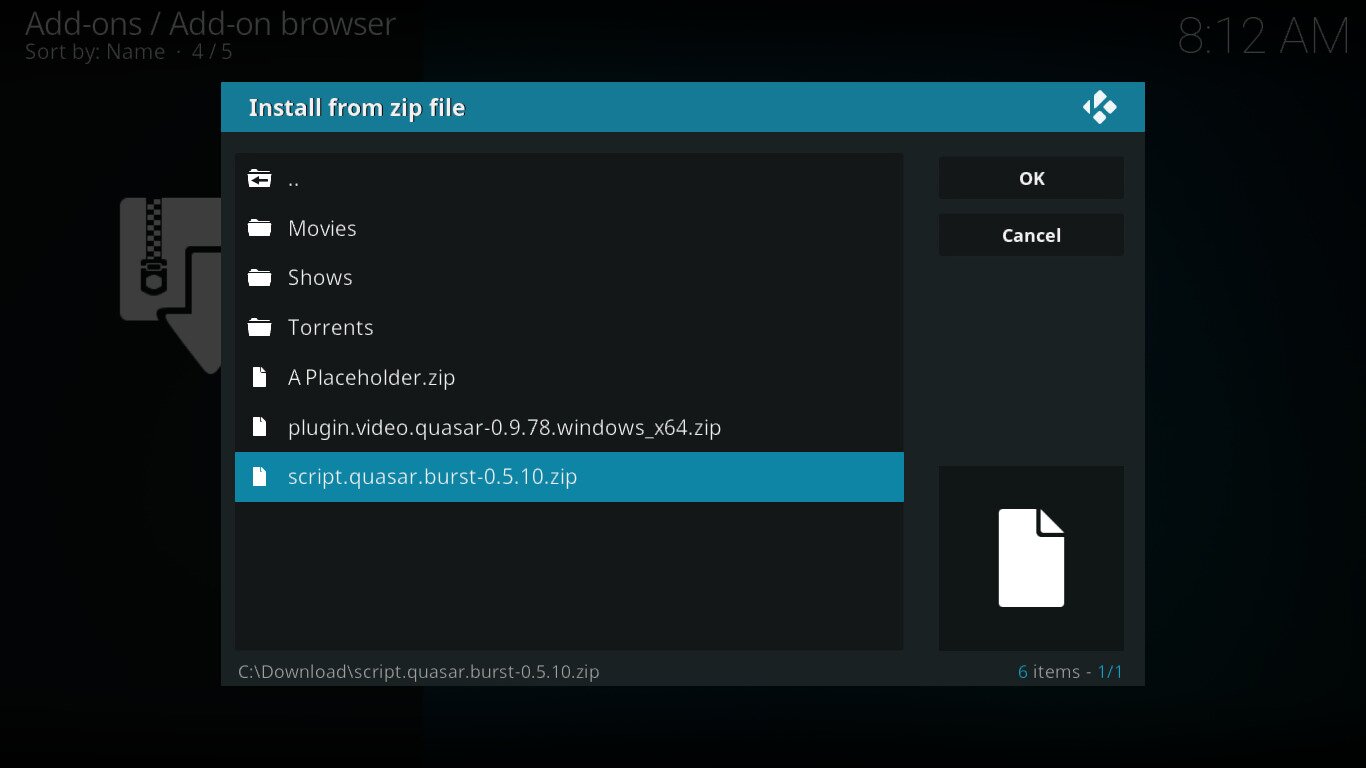Click the Shows folder icon
1366x768 pixels.
tap(260, 277)
